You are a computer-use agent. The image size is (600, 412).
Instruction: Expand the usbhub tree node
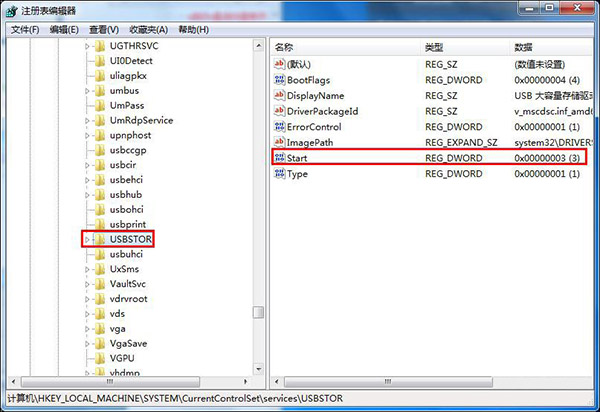click(x=87, y=195)
